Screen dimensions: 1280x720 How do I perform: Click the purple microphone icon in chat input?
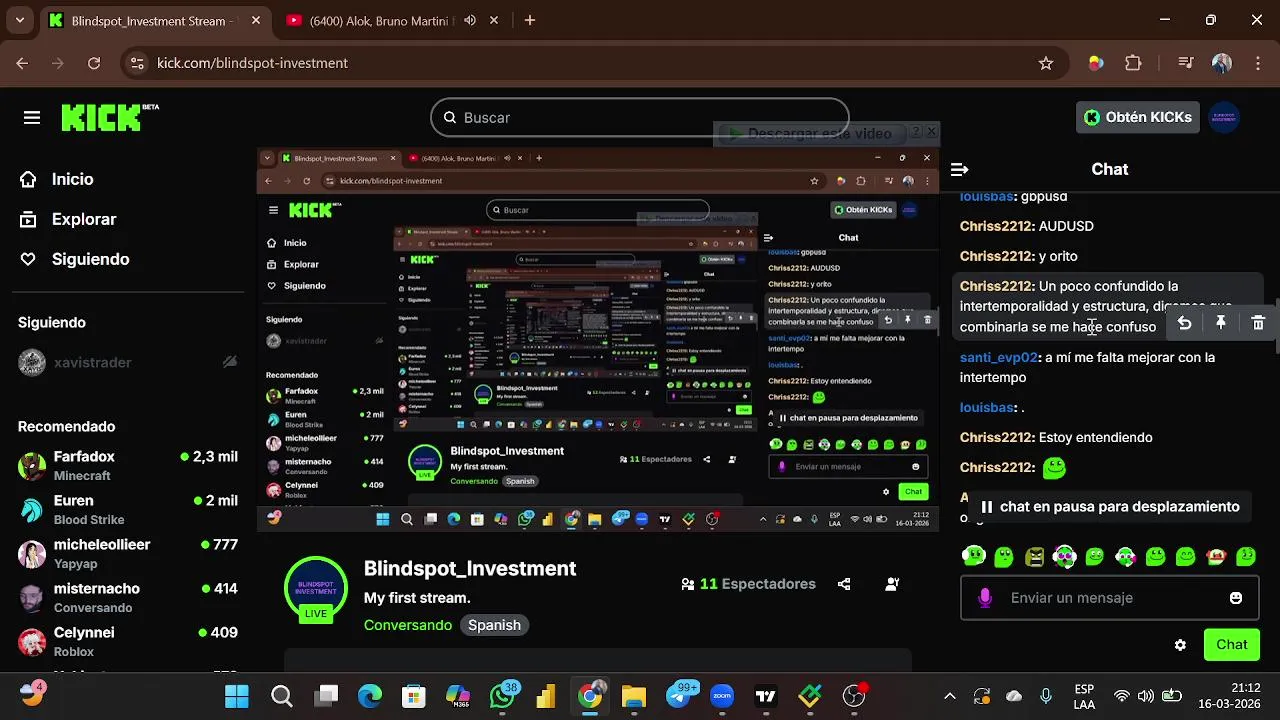984,598
